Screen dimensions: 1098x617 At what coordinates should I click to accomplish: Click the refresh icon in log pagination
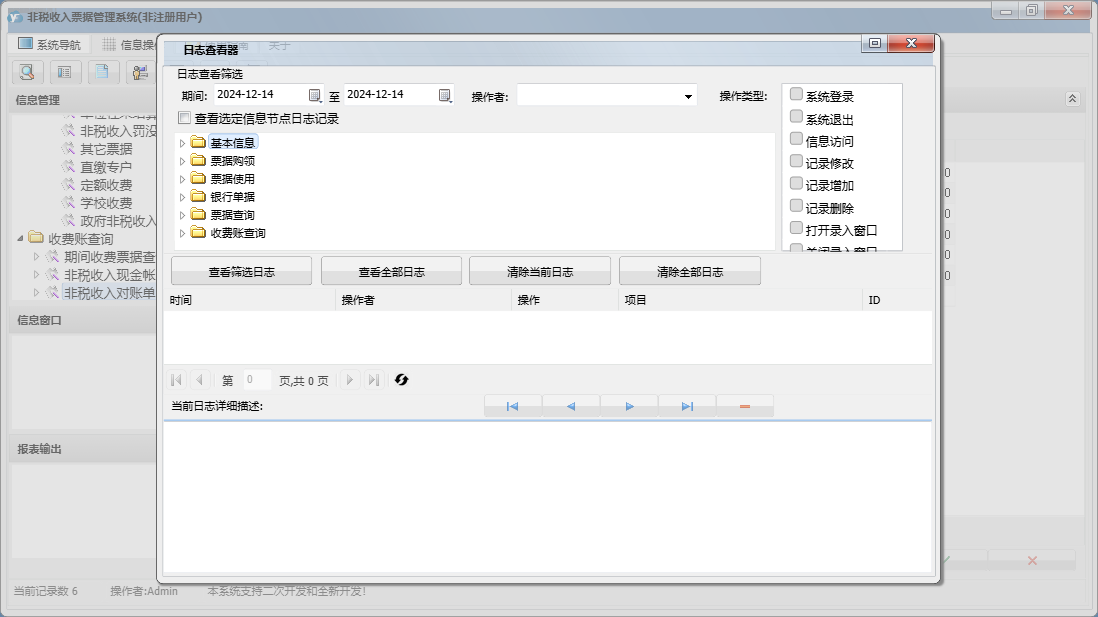click(x=402, y=380)
